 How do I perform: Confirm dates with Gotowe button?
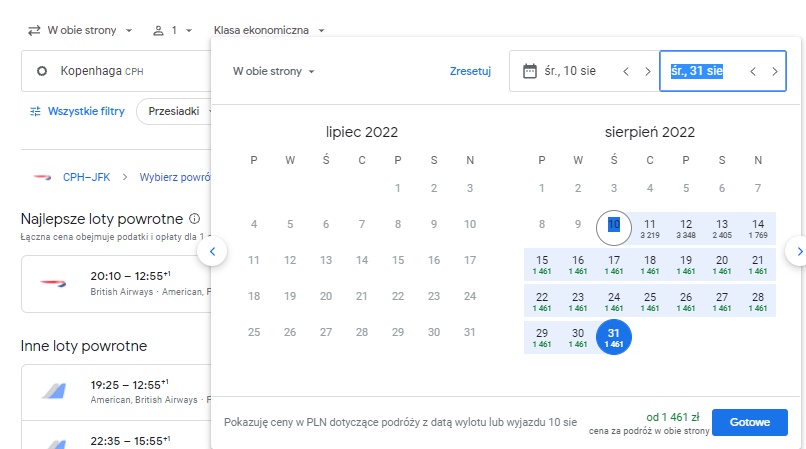pyautogui.click(x=749, y=422)
